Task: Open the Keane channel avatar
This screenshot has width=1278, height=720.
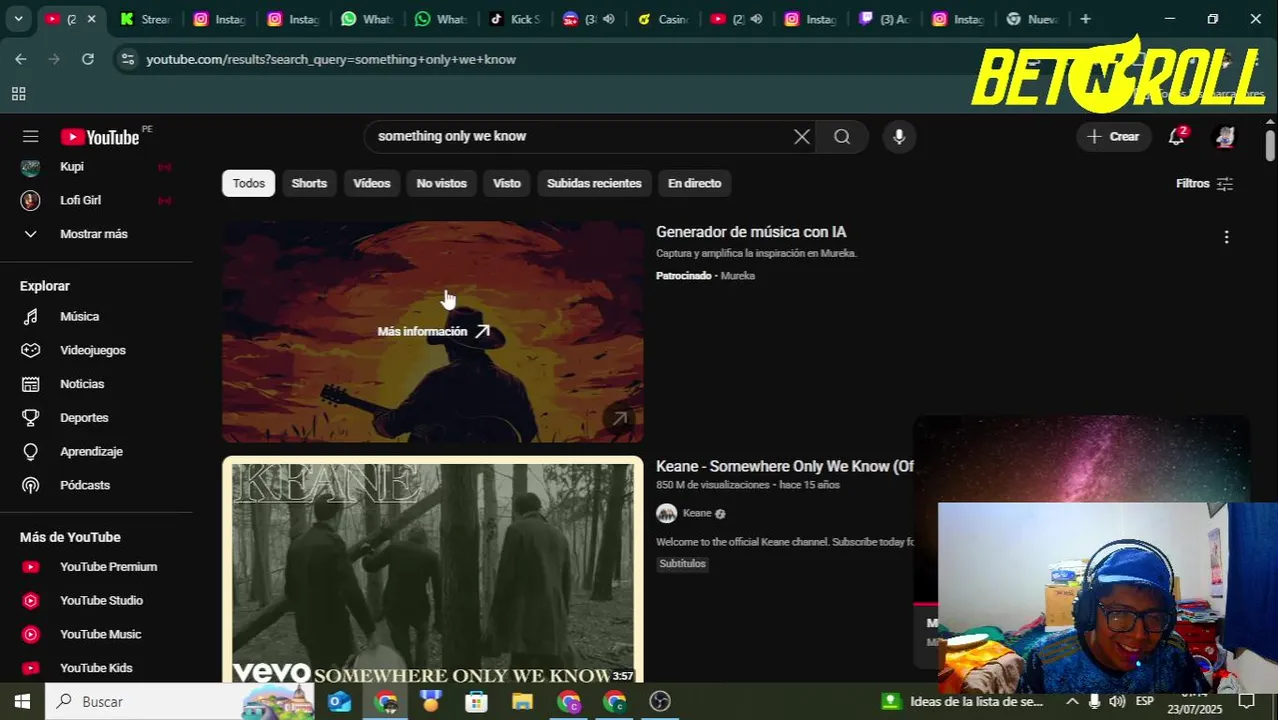Action: coord(666,514)
